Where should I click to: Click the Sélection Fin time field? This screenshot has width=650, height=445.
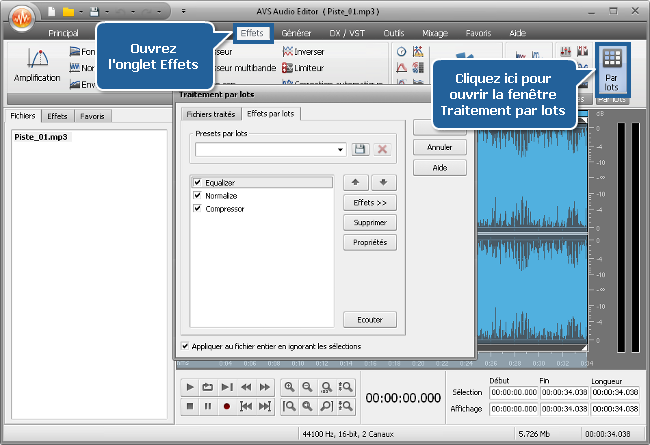(x=564, y=392)
